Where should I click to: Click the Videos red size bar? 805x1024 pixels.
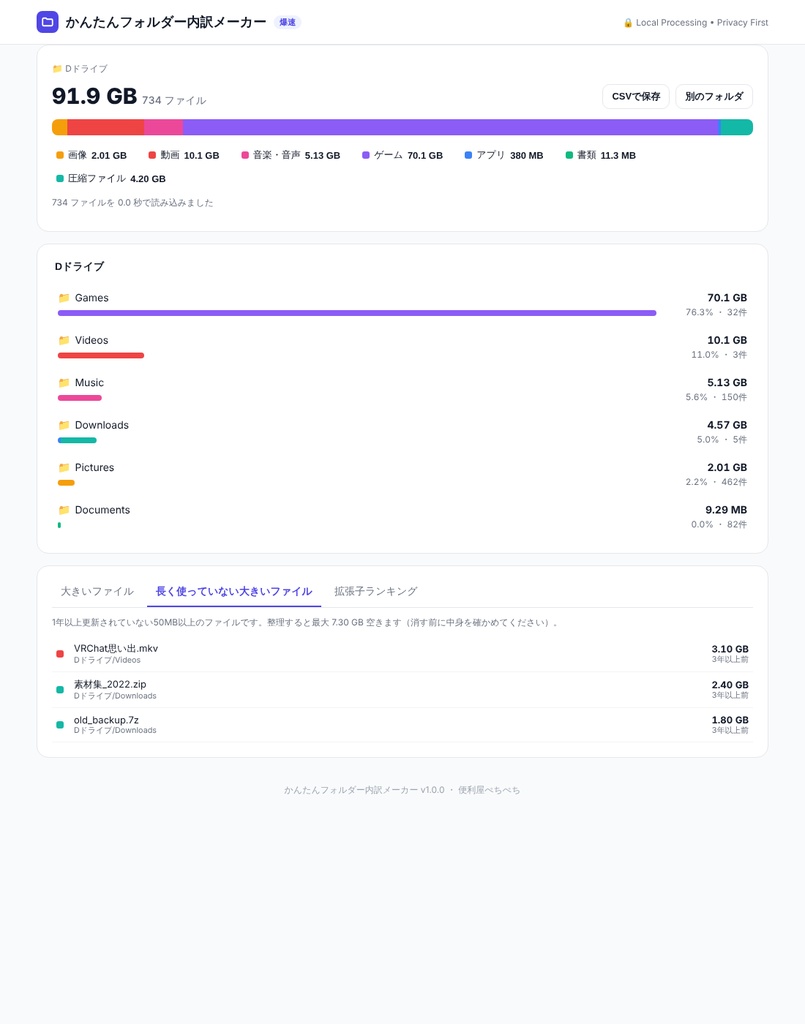(x=101, y=356)
